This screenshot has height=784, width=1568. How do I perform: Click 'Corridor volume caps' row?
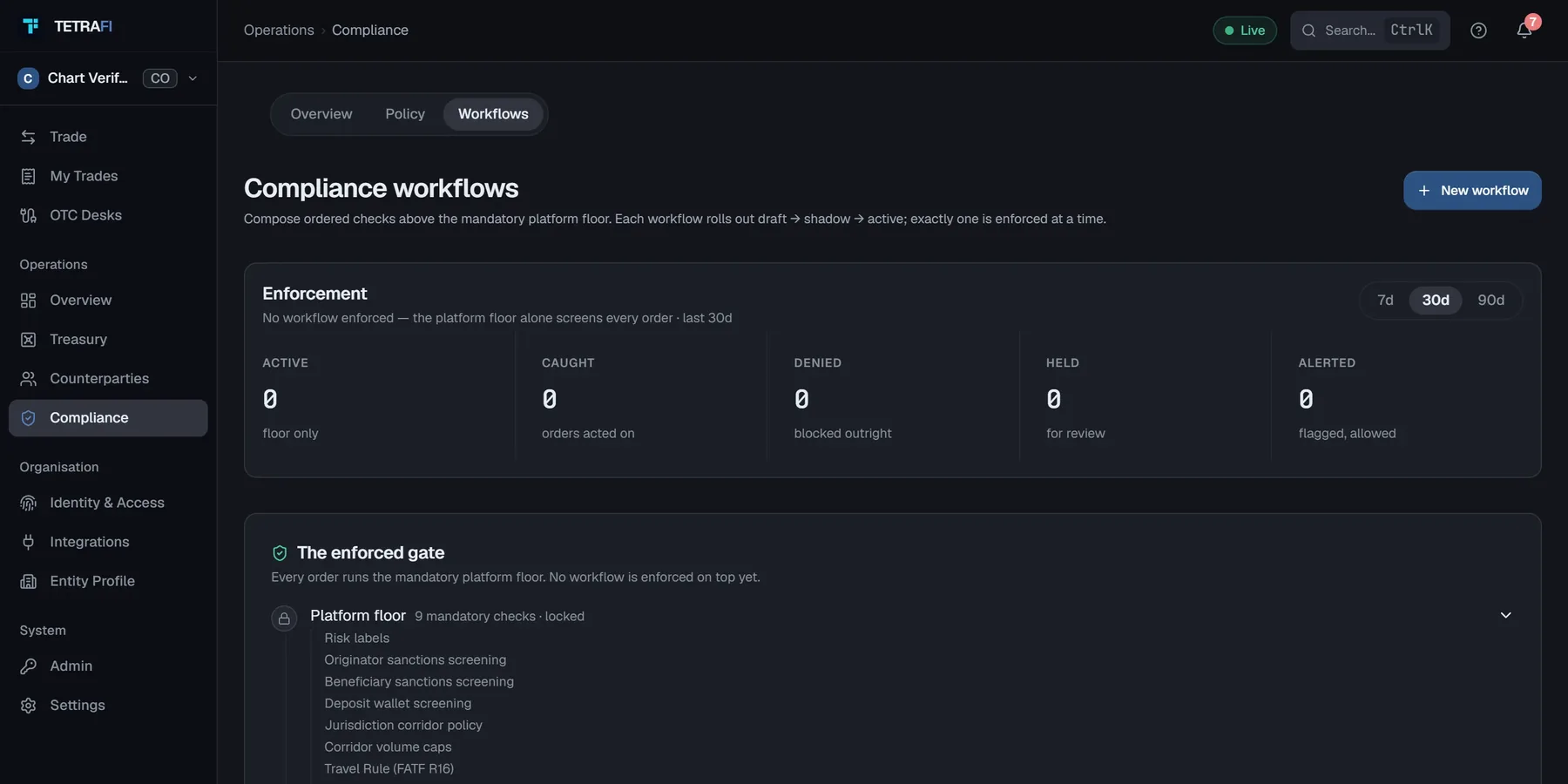[x=389, y=747]
